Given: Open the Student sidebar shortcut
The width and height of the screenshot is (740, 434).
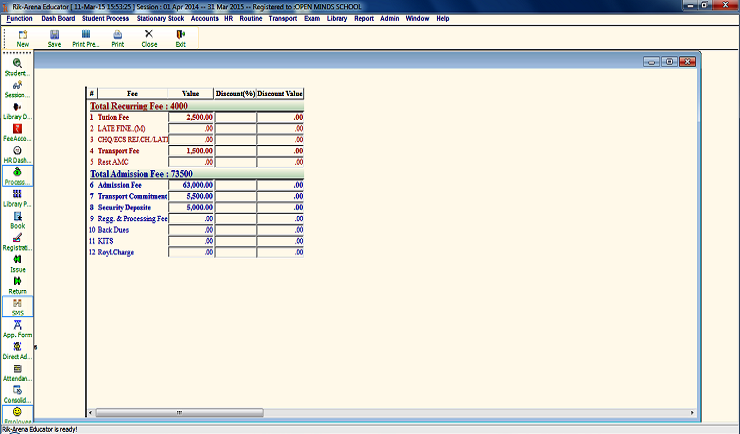Looking at the screenshot, I should (x=17, y=67).
